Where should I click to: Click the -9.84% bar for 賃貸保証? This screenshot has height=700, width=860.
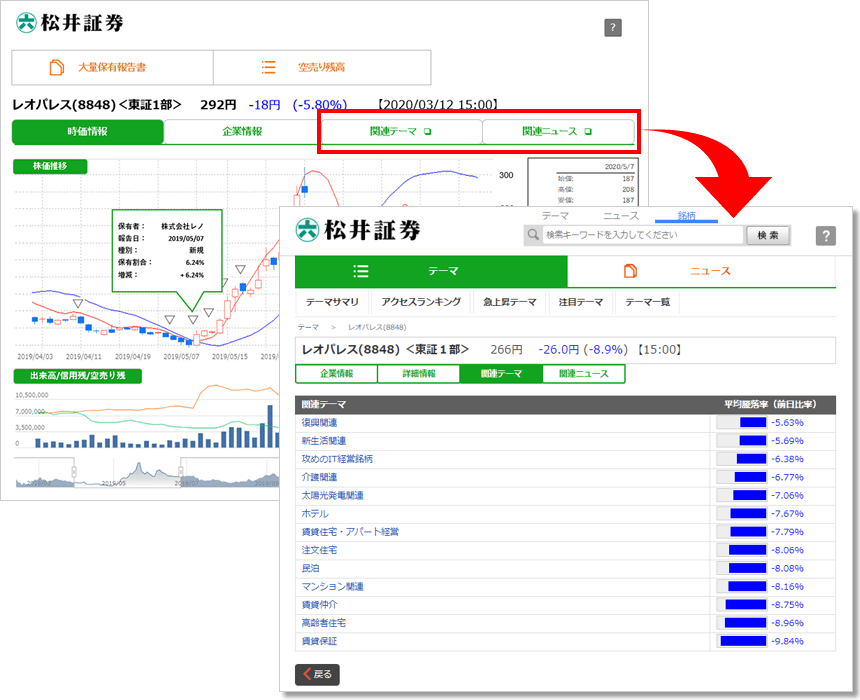pos(743,641)
